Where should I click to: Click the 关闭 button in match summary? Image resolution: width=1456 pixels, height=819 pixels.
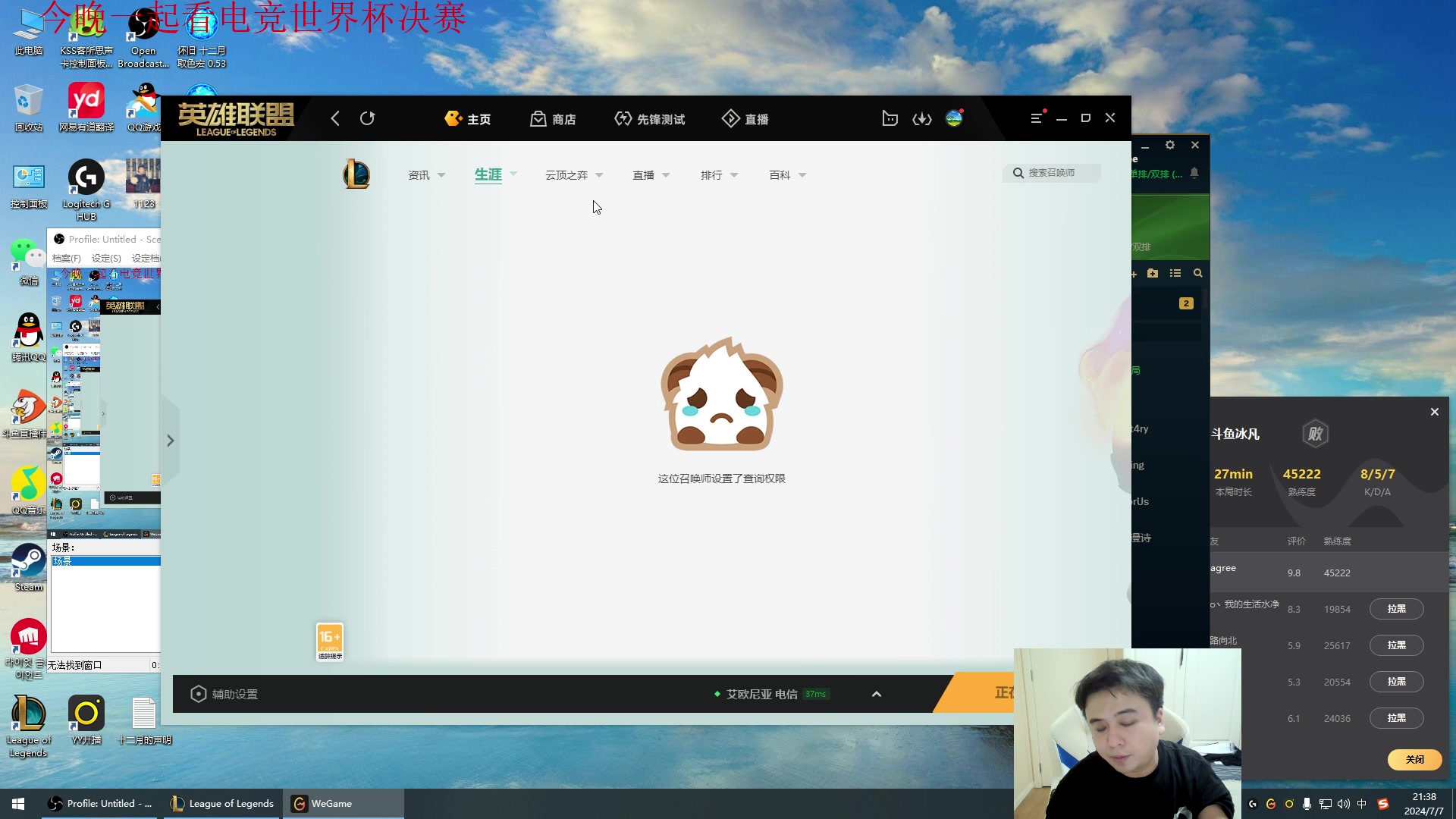(1414, 759)
